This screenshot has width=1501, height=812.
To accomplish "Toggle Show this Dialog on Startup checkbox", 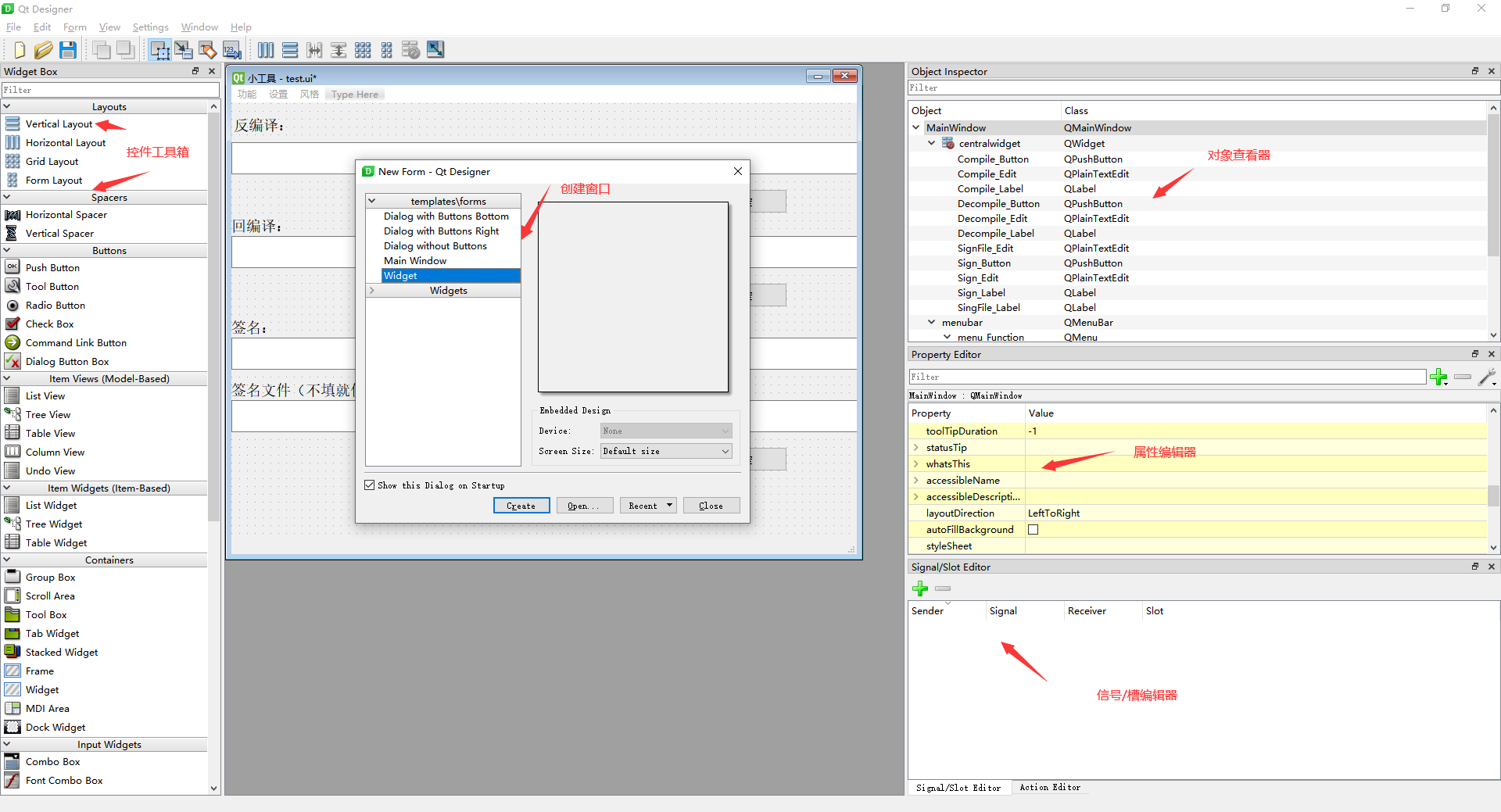I will click(x=370, y=485).
